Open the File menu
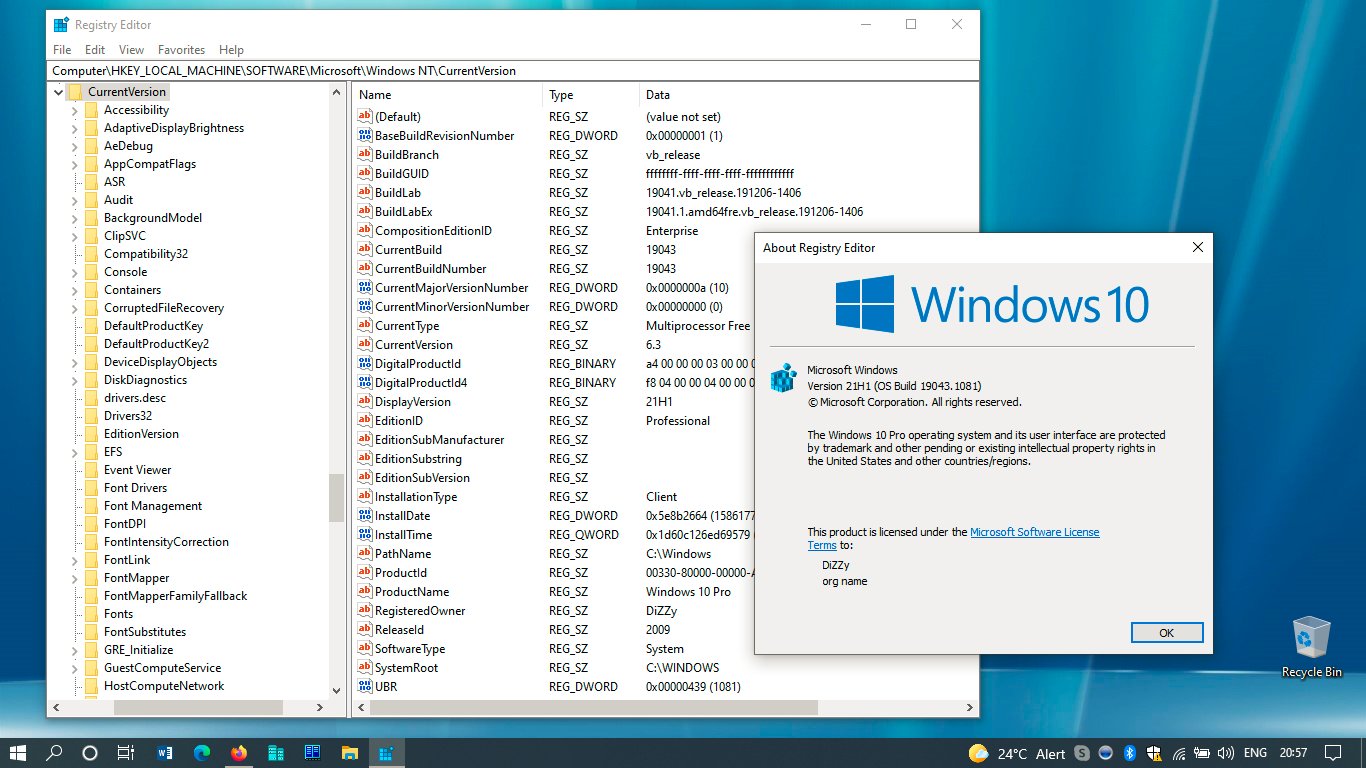The height and width of the screenshot is (768, 1366). pyautogui.click(x=62, y=50)
